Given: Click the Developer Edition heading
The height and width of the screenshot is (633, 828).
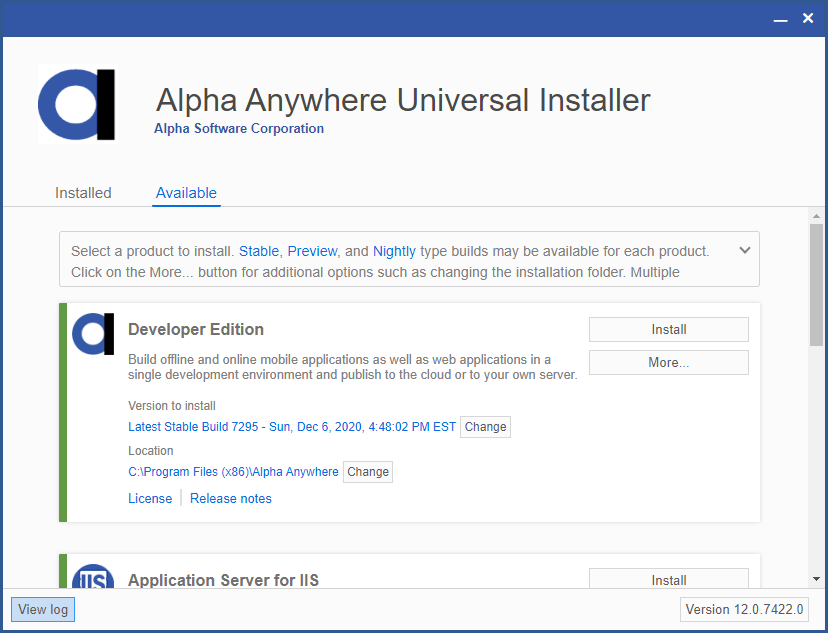Looking at the screenshot, I should (x=196, y=329).
